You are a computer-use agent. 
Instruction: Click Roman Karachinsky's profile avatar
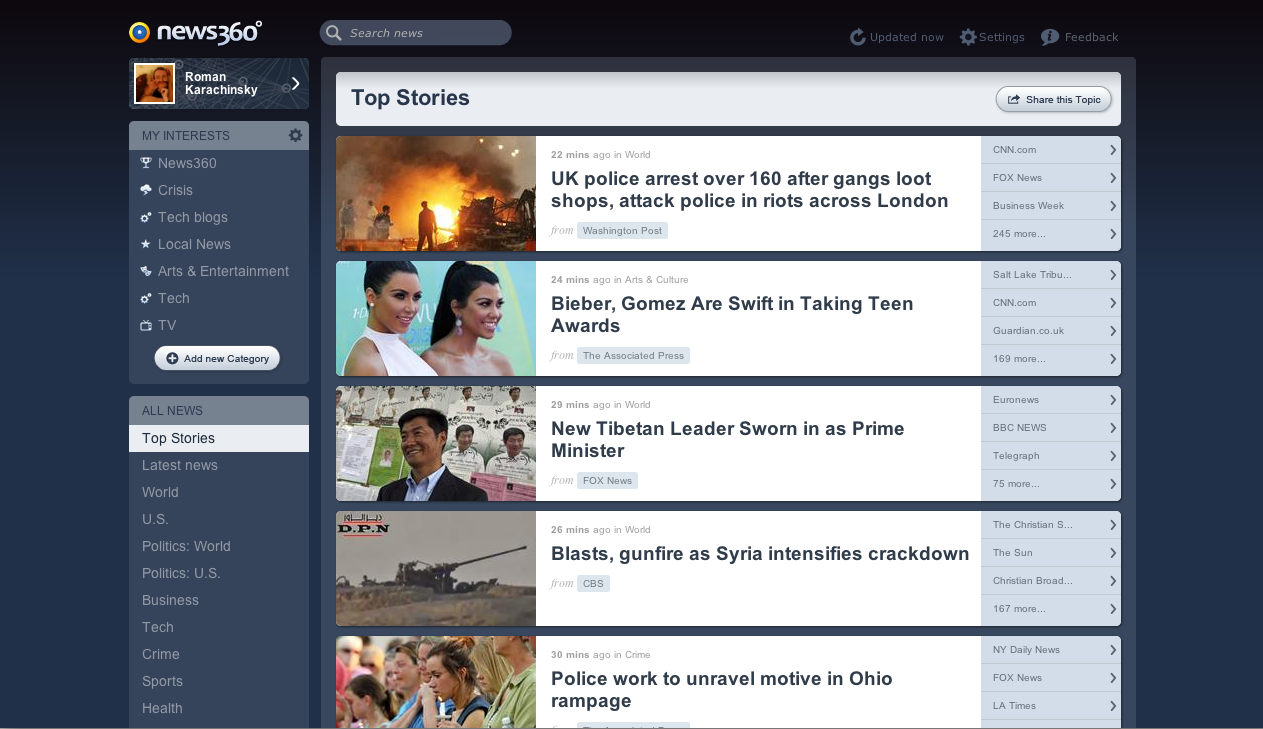(154, 83)
